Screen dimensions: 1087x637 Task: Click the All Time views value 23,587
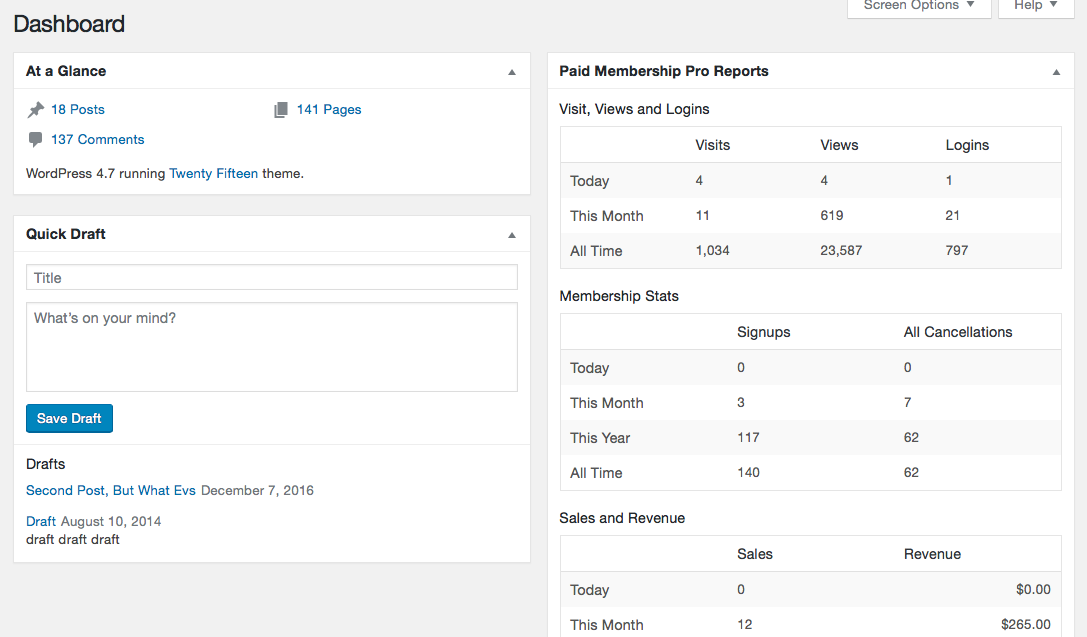(x=841, y=250)
